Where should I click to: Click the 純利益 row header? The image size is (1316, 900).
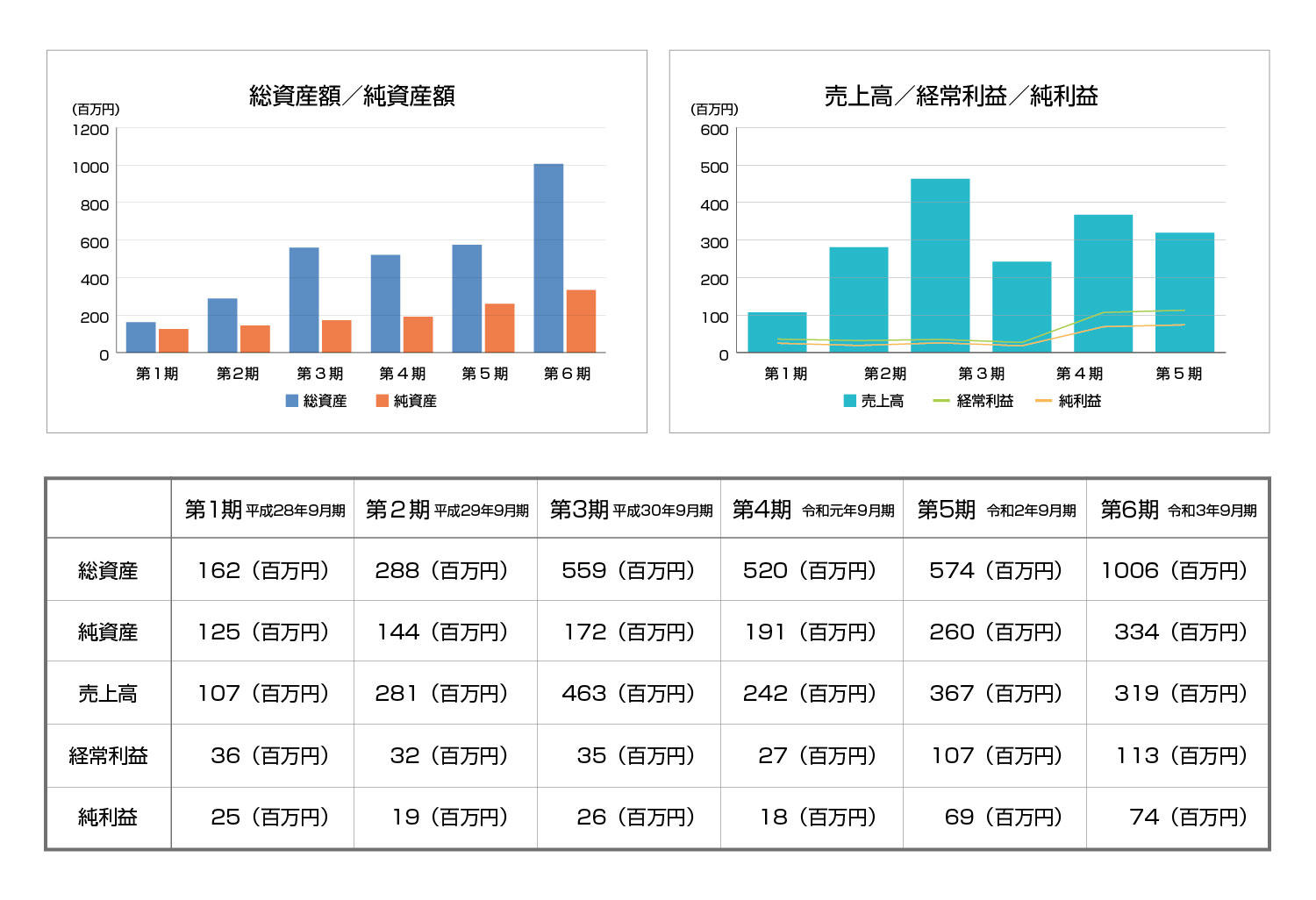click(x=108, y=818)
